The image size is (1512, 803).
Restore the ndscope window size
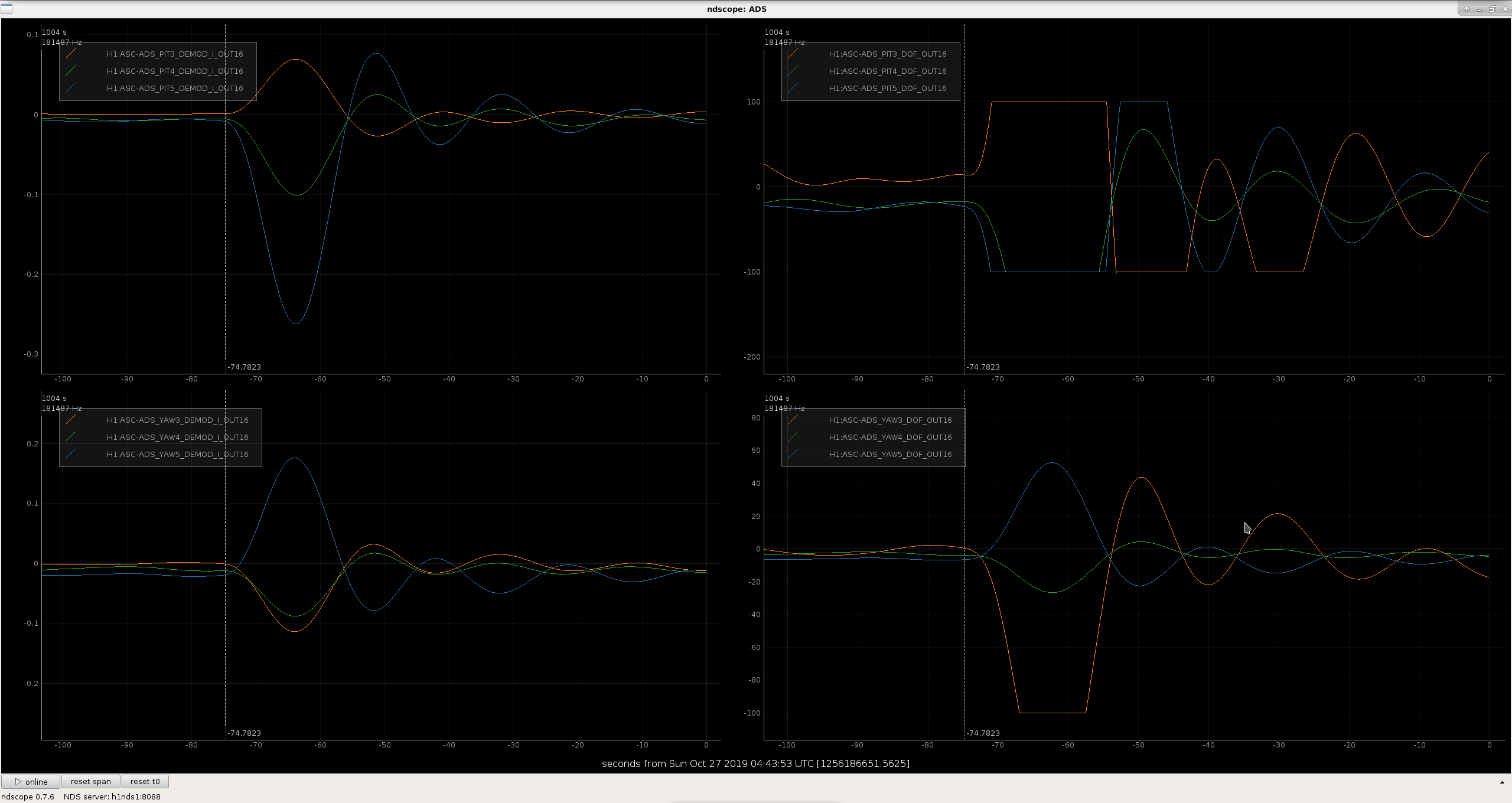[1492, 9]
